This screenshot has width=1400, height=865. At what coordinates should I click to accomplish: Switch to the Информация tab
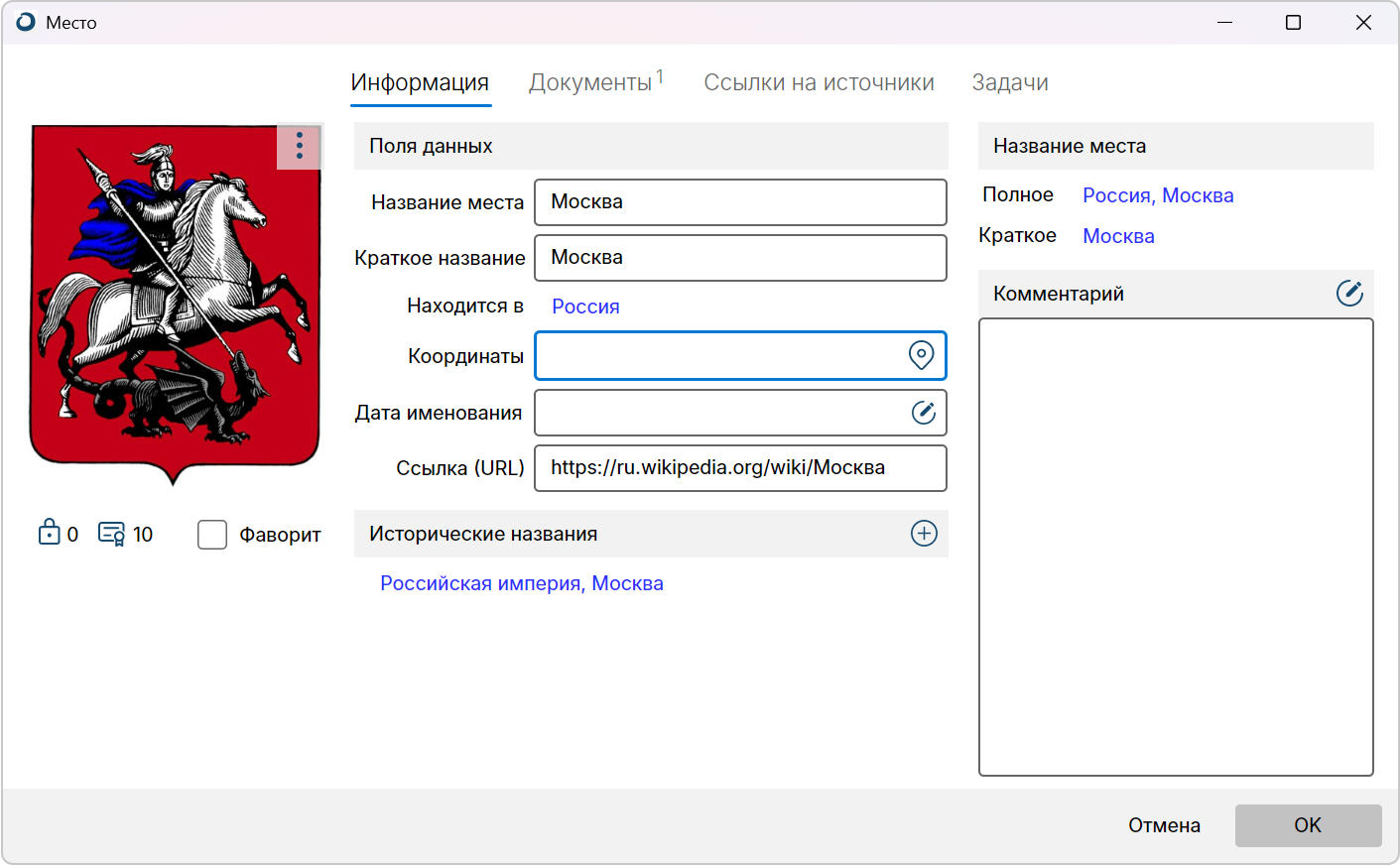tap(420, 82)
